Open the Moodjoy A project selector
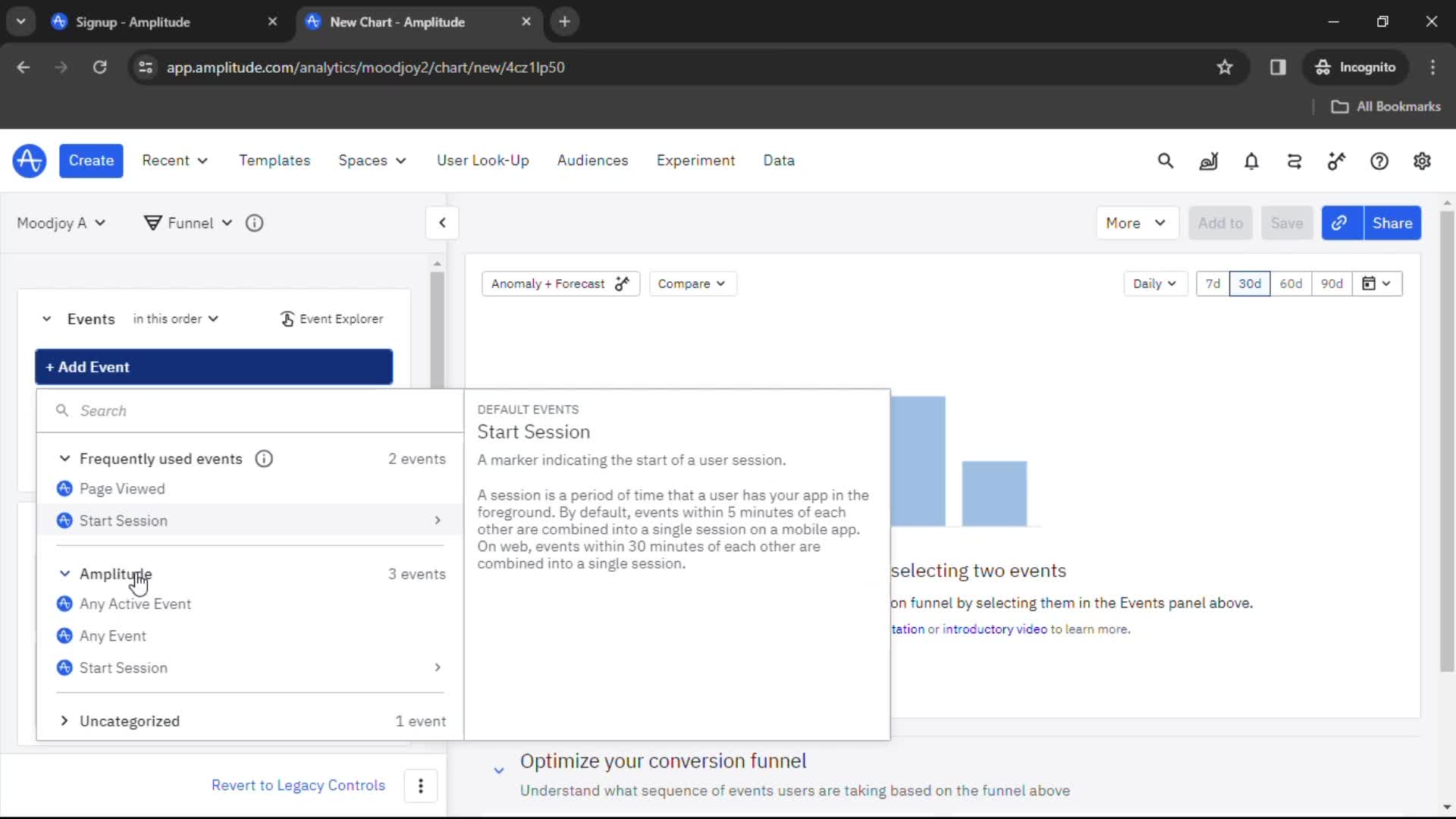Image resolution: width=1456 pixels, height=819 pixels. point(61,223)
